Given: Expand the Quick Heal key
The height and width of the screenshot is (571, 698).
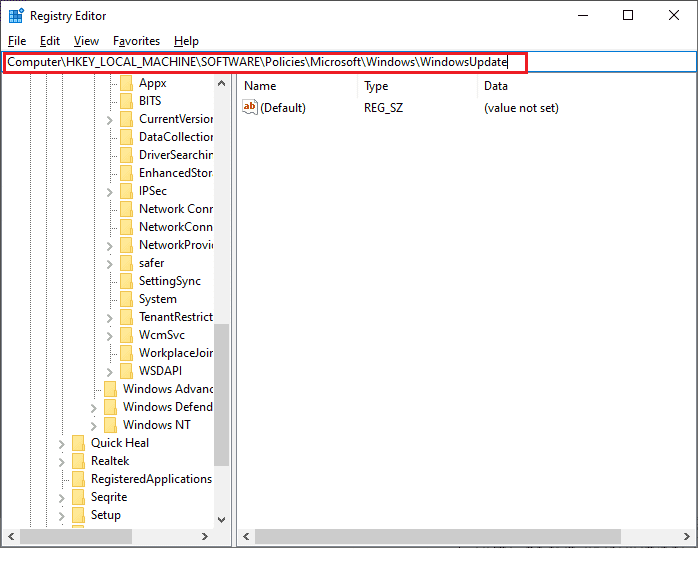Looking at the screenshot, I should click(x=61, y=445).
